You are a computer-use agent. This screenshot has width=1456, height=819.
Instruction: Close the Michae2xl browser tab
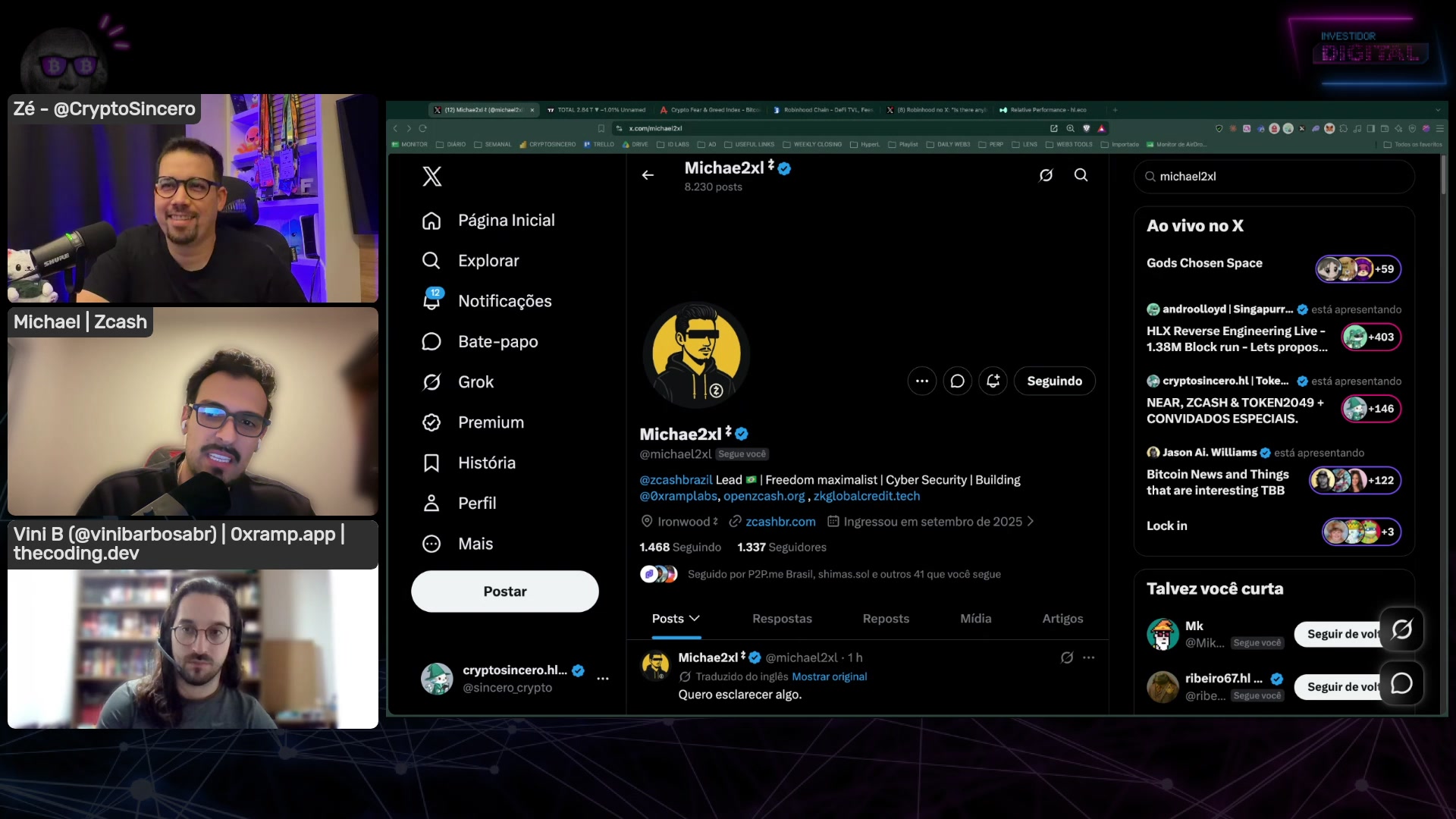[x=532, y=110]
